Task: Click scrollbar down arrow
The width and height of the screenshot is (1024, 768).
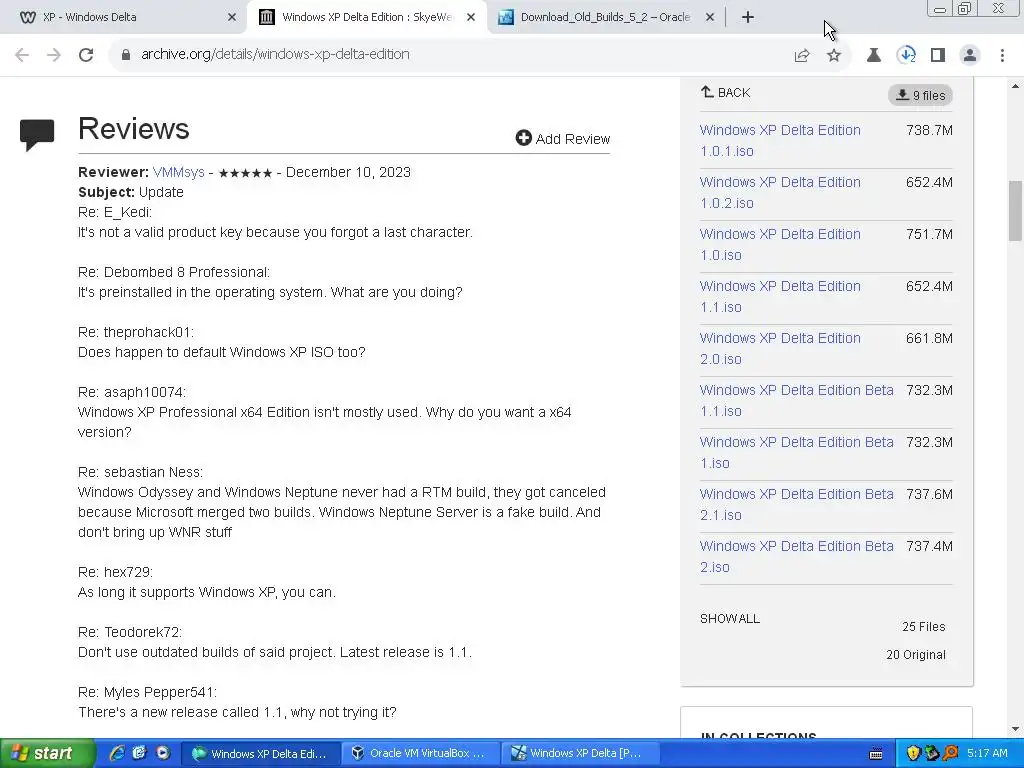Action: [1016, 729]
